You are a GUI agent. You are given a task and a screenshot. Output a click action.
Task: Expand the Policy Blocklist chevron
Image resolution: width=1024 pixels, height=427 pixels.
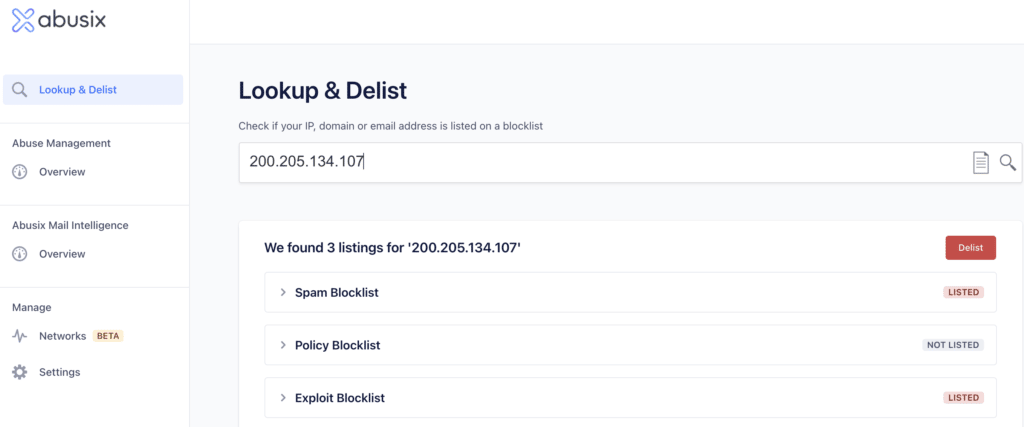283,345
